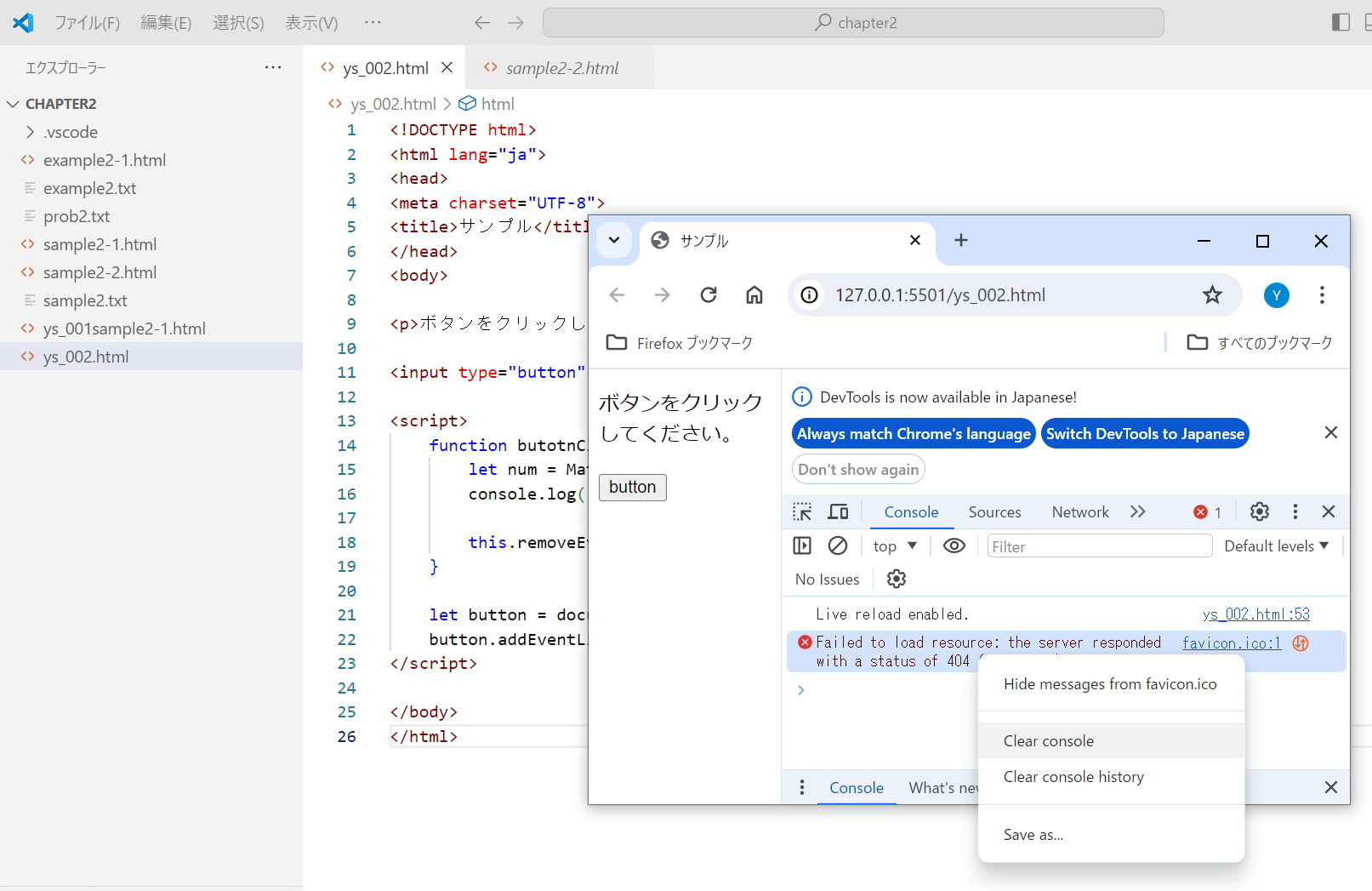Image resolution: width=1372 pixels, height=891 pixels.
Task: Show more DevTools tabs chevron
Action: click(x=1137, y=511)
